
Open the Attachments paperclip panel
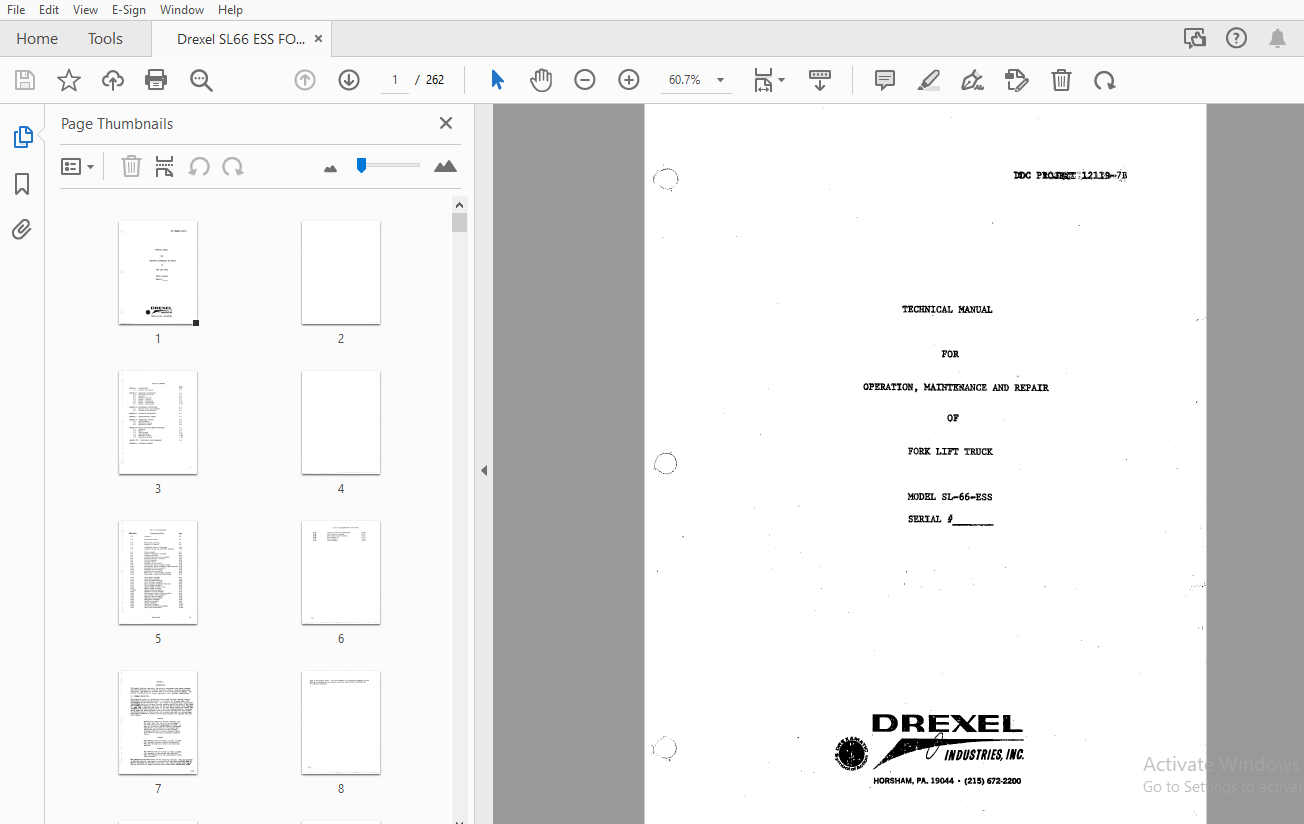coord(22,230)
